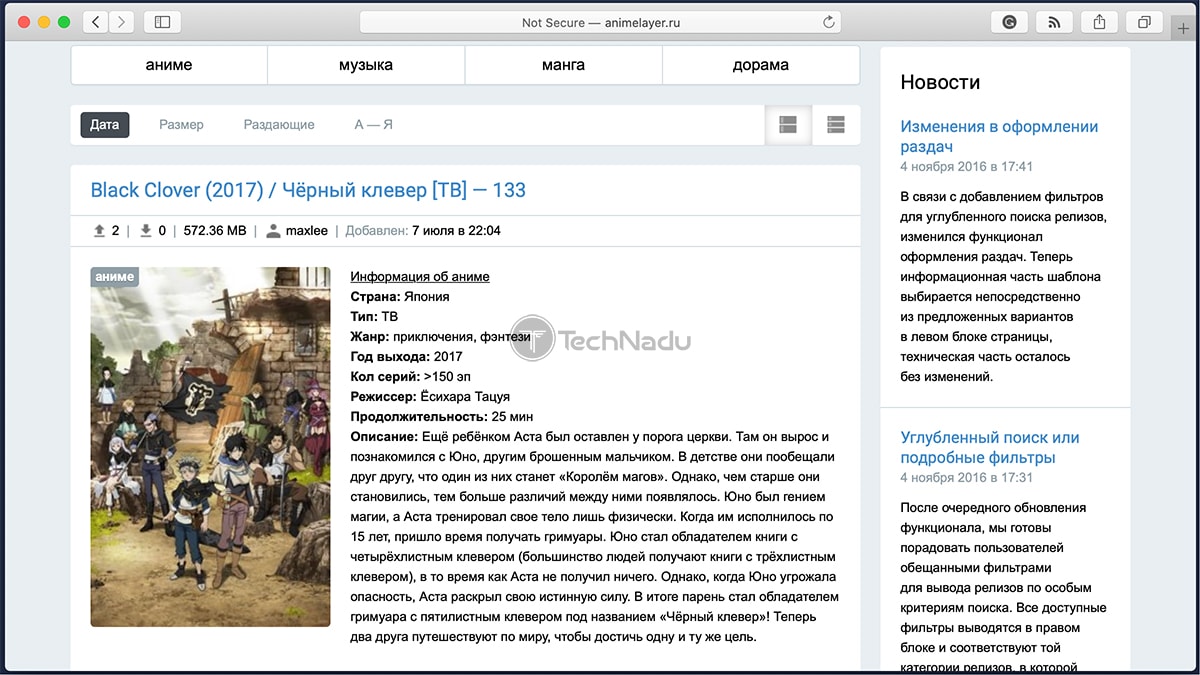Viewport: 1200px width, 675px height.
Task: Click the file size 572.36 MB
Action: tap(215, 231)
